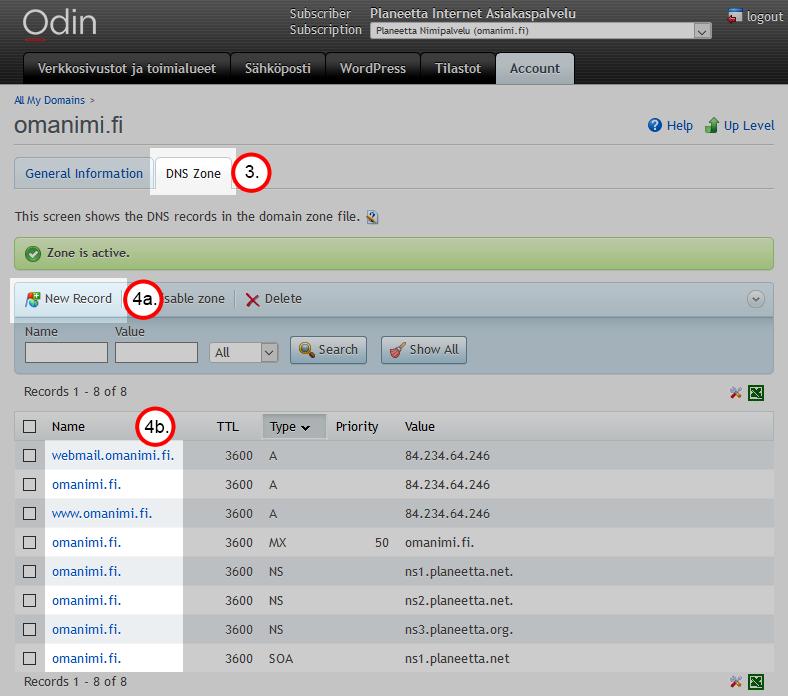788x696 pixels.
Task: Check the www.omanimi.fi. record checkbox
Action: click(30, 514)
